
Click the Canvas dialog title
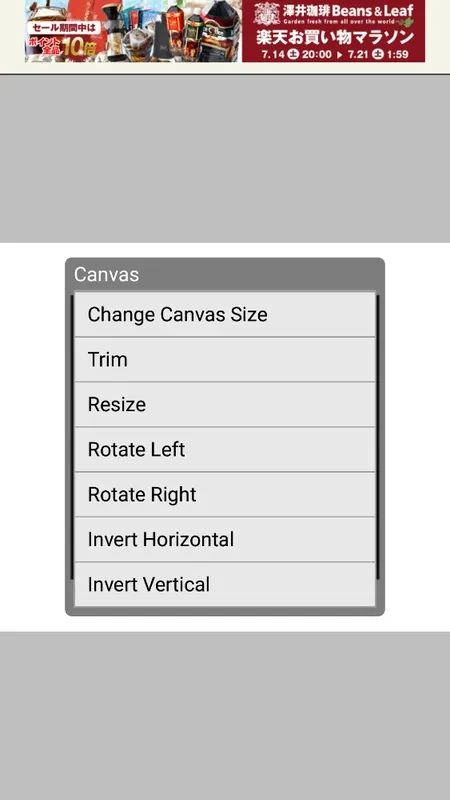[106, 274]
